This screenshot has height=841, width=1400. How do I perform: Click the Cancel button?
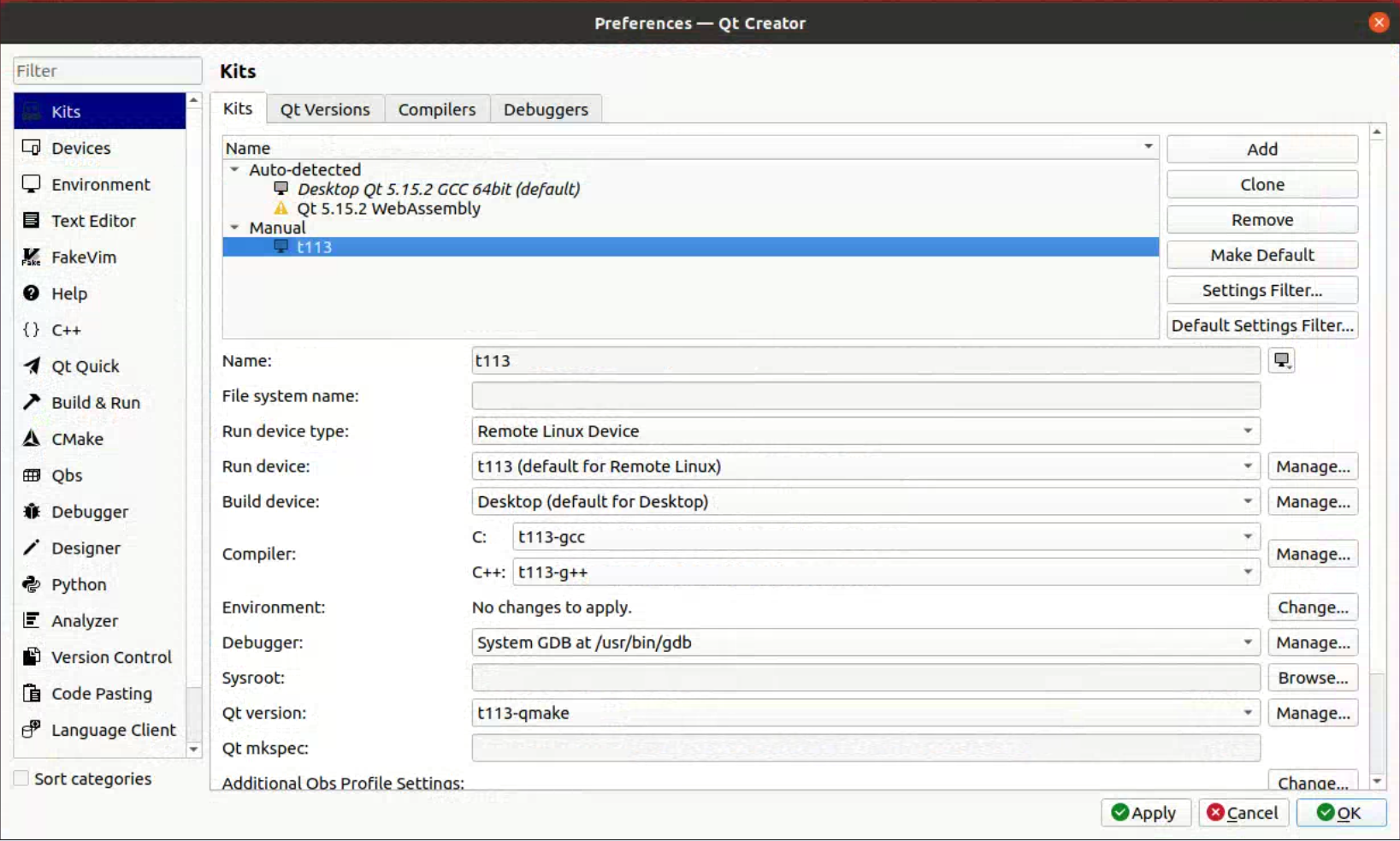tap(1243, 812)
